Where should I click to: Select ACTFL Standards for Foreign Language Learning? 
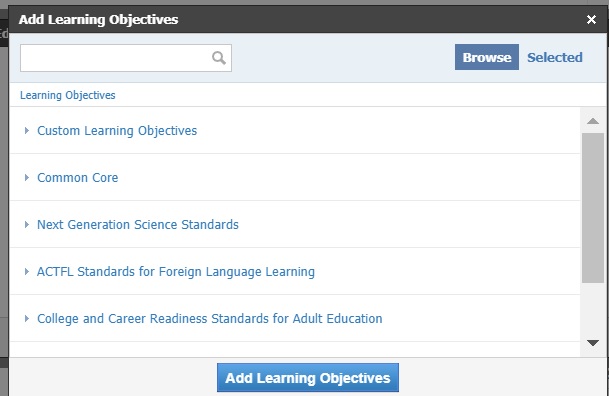(x=176, y=272)
